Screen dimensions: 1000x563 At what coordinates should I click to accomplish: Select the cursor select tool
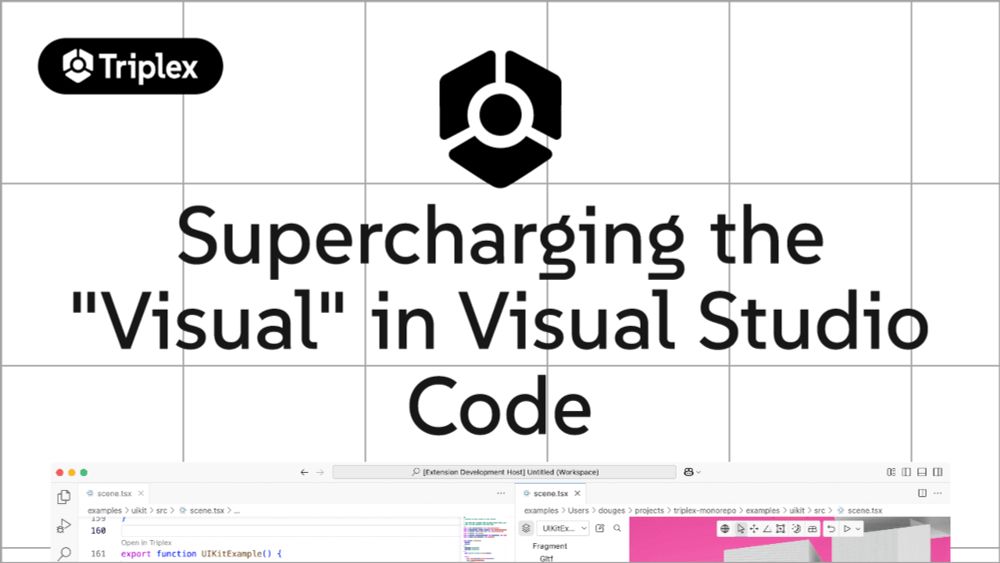click(x=740, y=529)
